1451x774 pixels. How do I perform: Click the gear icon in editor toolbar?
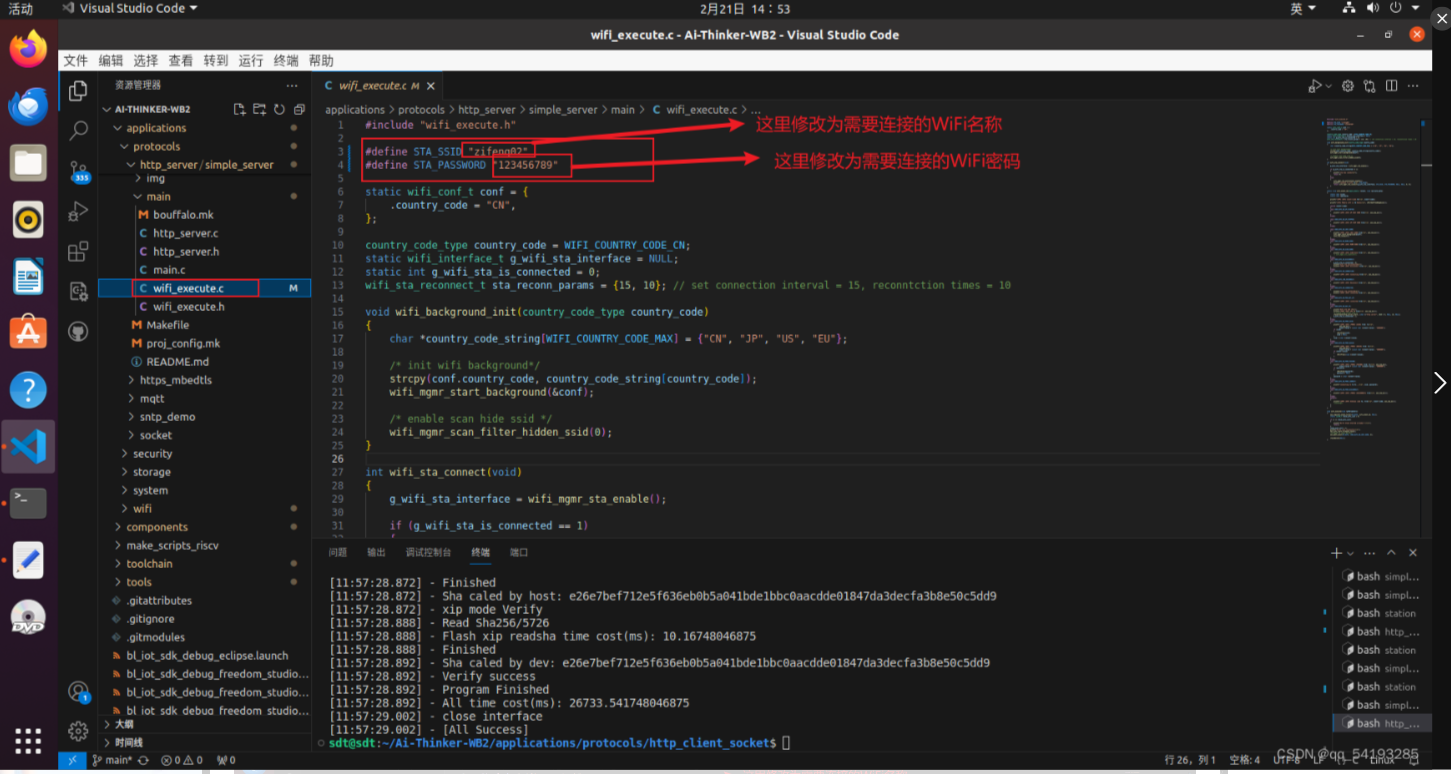tap(1348, 86)
